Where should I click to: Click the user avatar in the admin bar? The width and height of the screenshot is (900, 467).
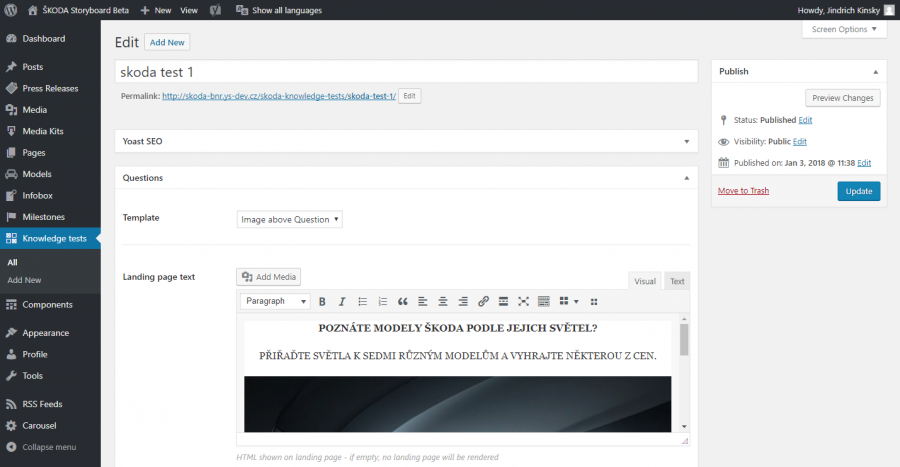[889, 10]
